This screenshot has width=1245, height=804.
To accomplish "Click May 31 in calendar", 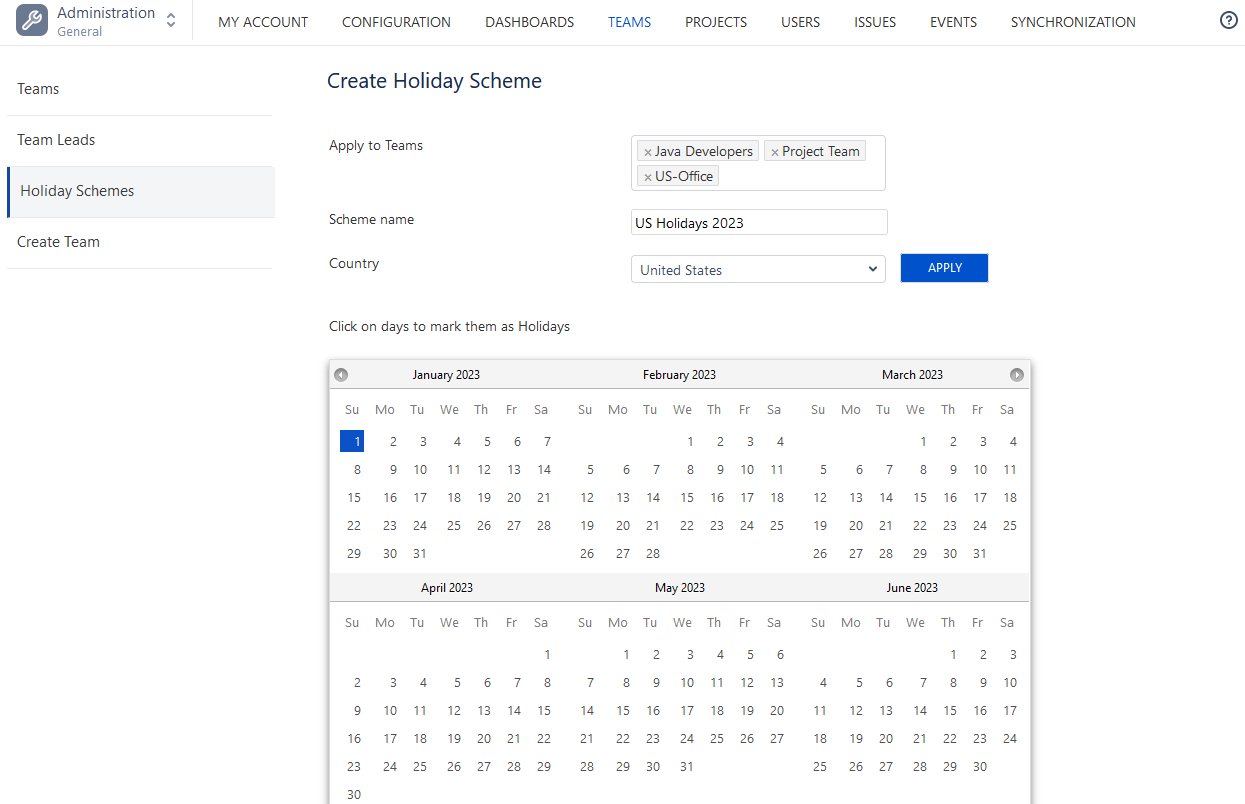I will (x=686, y=766).
